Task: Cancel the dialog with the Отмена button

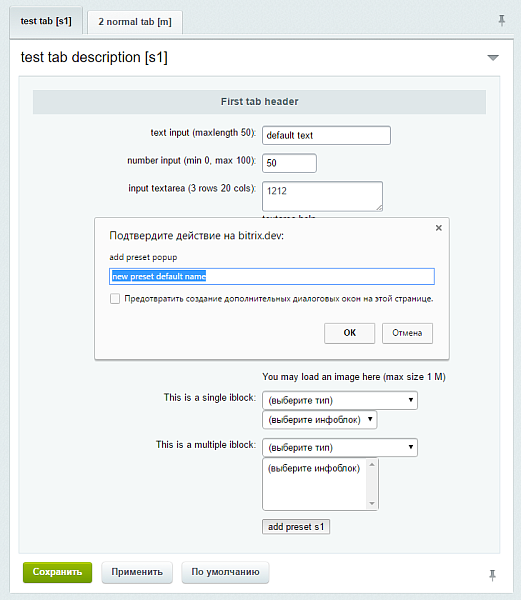Action: pyautogui.click(x=407, y=333)
